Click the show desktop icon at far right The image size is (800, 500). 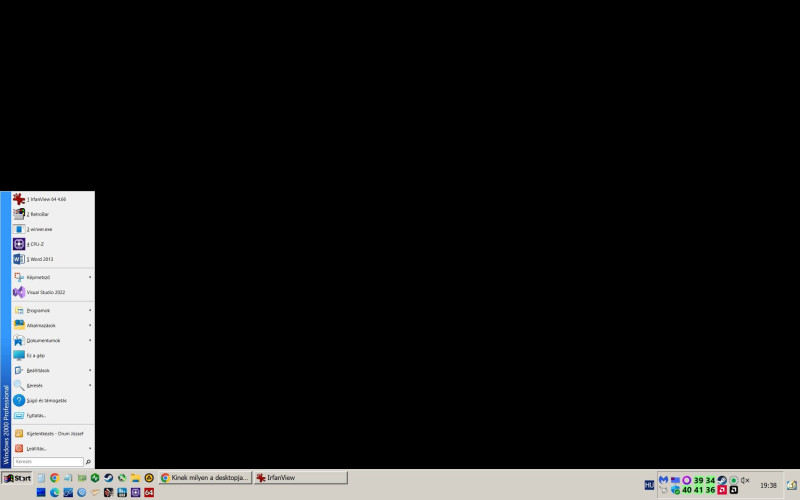(792, 485)
